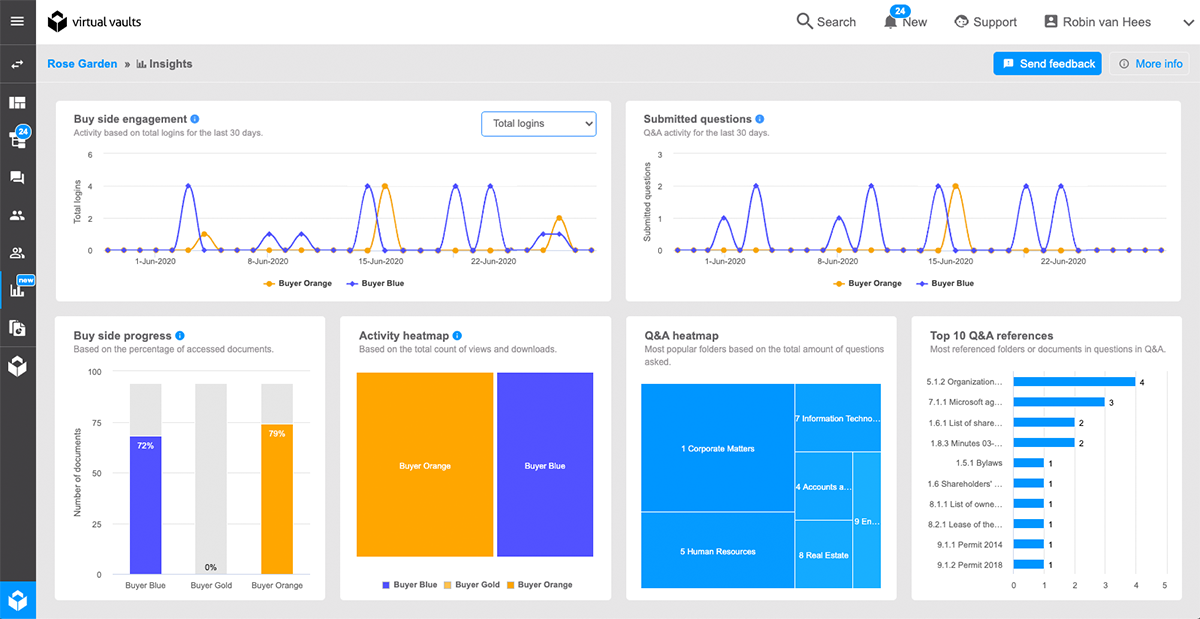1200x619 pixels.
Task: Open the Total logins dropdown
Action: click(538, 123)
